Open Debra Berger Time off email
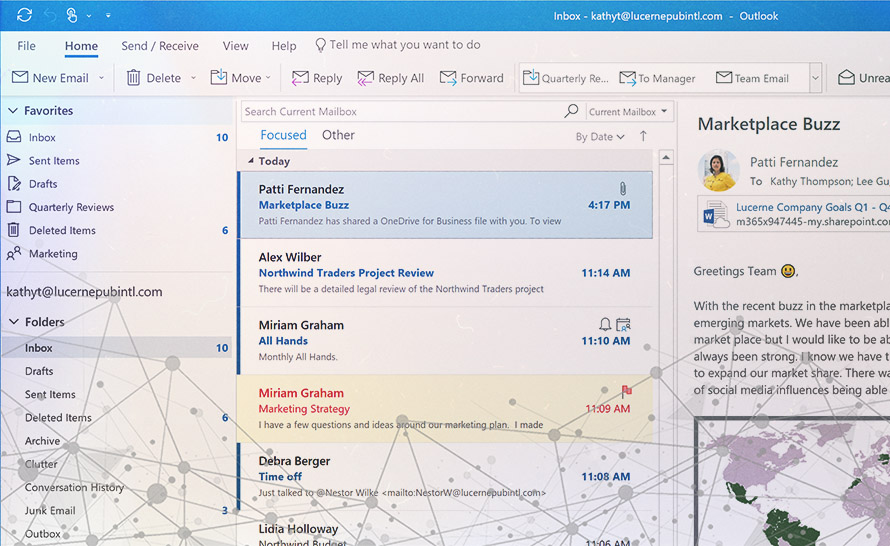This screenshot has width=890, height=546. click(x=445, y=477)
